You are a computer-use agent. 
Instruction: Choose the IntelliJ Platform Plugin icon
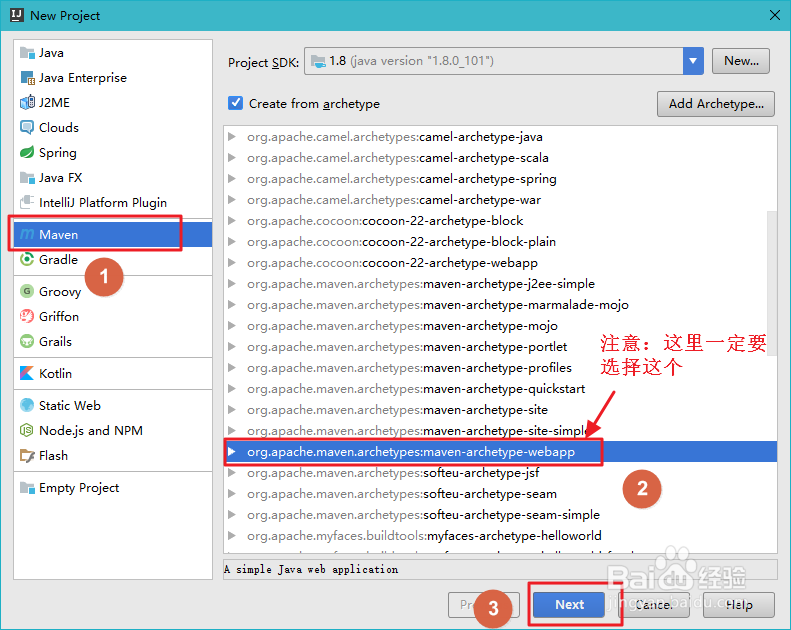[27, 202]
